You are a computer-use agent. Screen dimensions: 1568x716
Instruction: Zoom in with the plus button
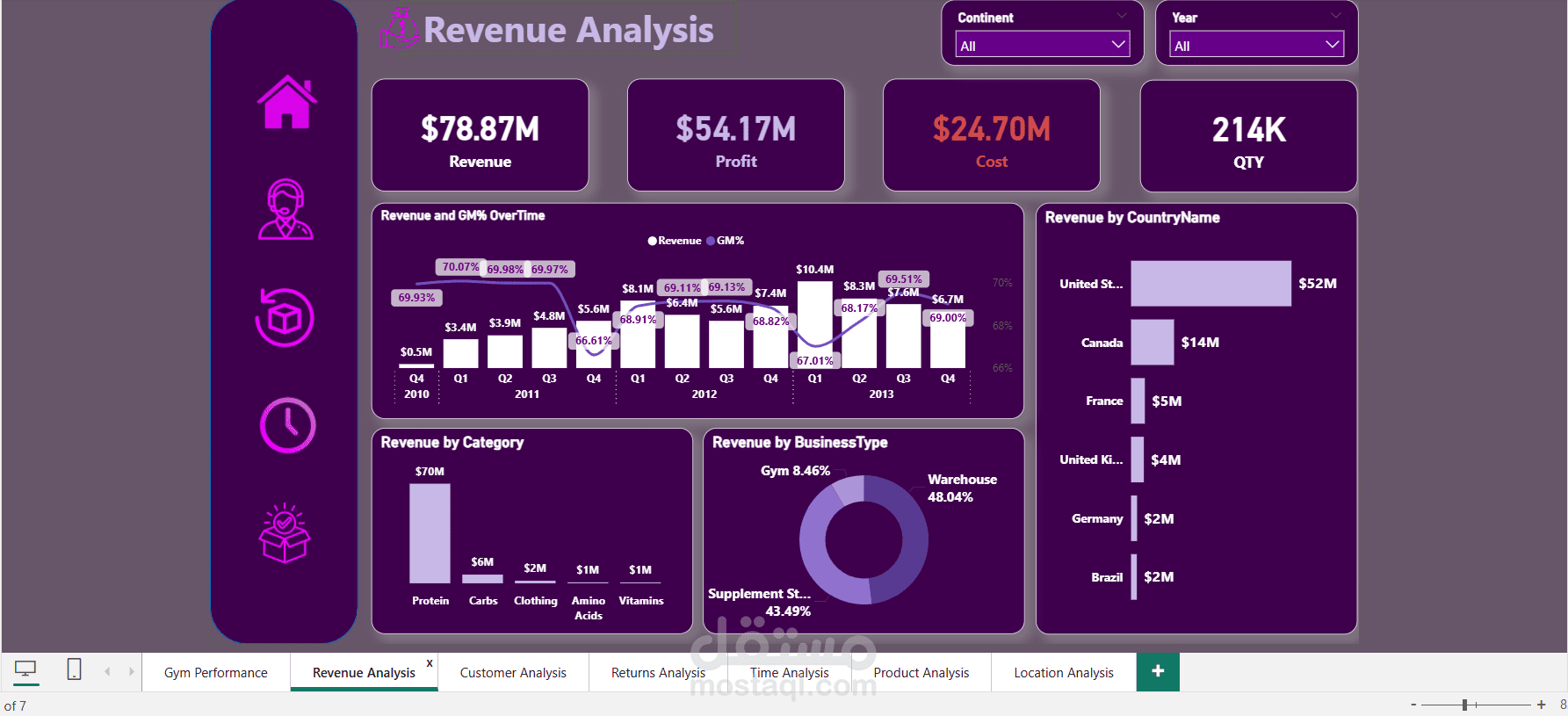1541,705
